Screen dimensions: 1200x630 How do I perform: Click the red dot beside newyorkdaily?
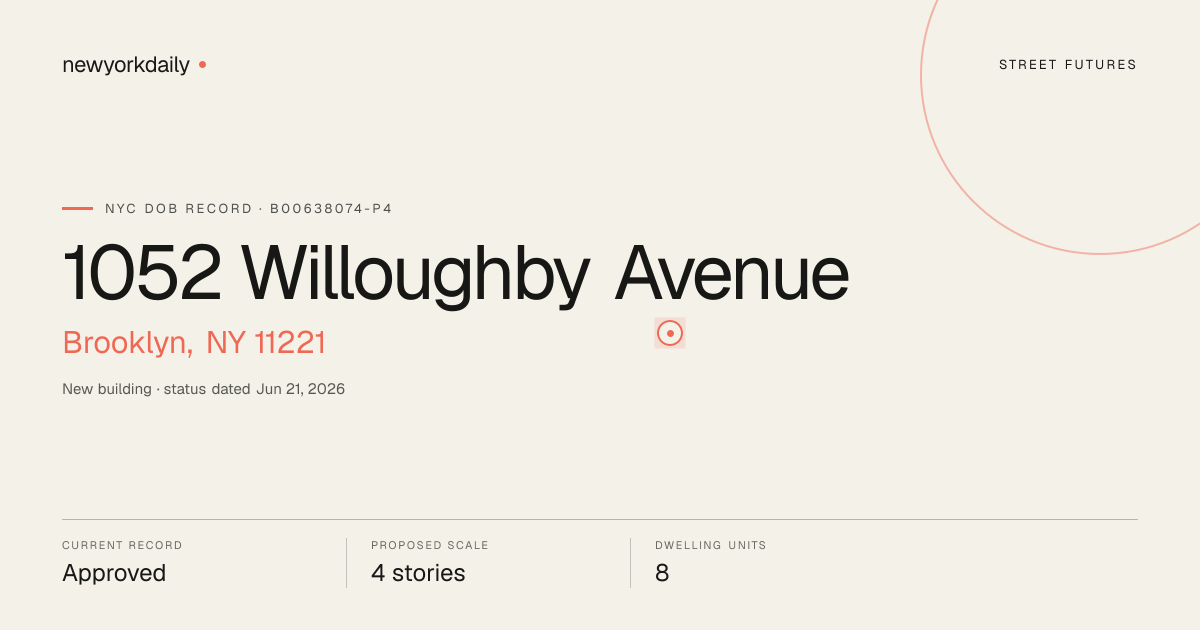tap(202, 64)
